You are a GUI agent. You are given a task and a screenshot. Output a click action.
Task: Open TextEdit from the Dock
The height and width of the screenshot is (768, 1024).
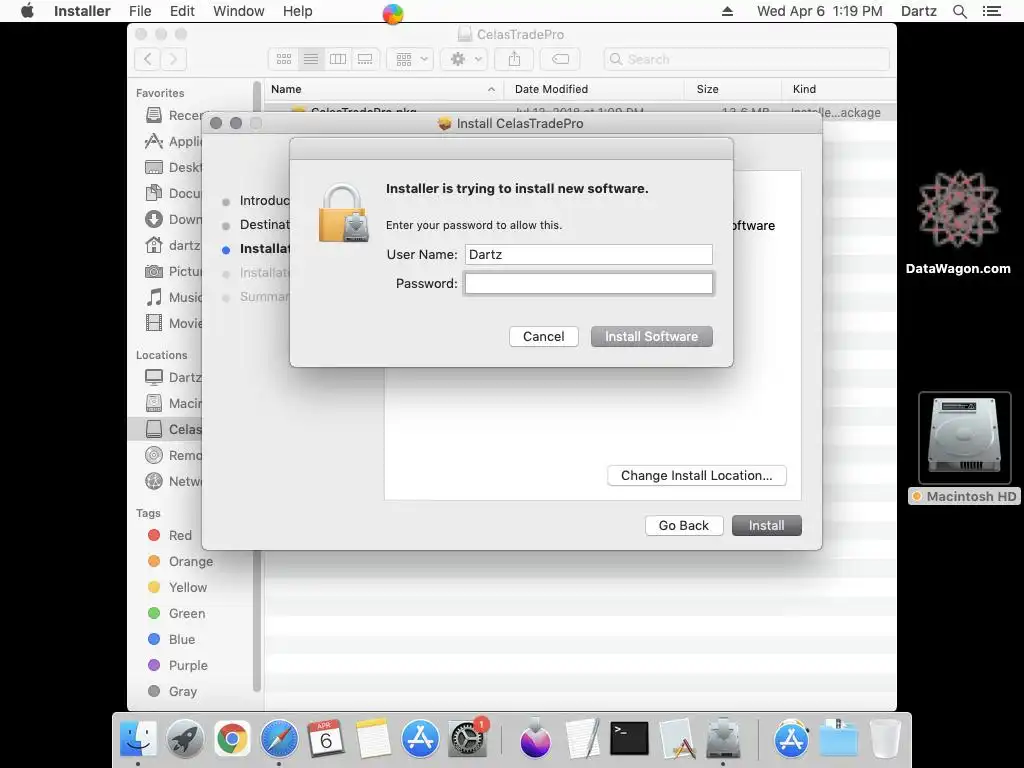click(582, 739)
